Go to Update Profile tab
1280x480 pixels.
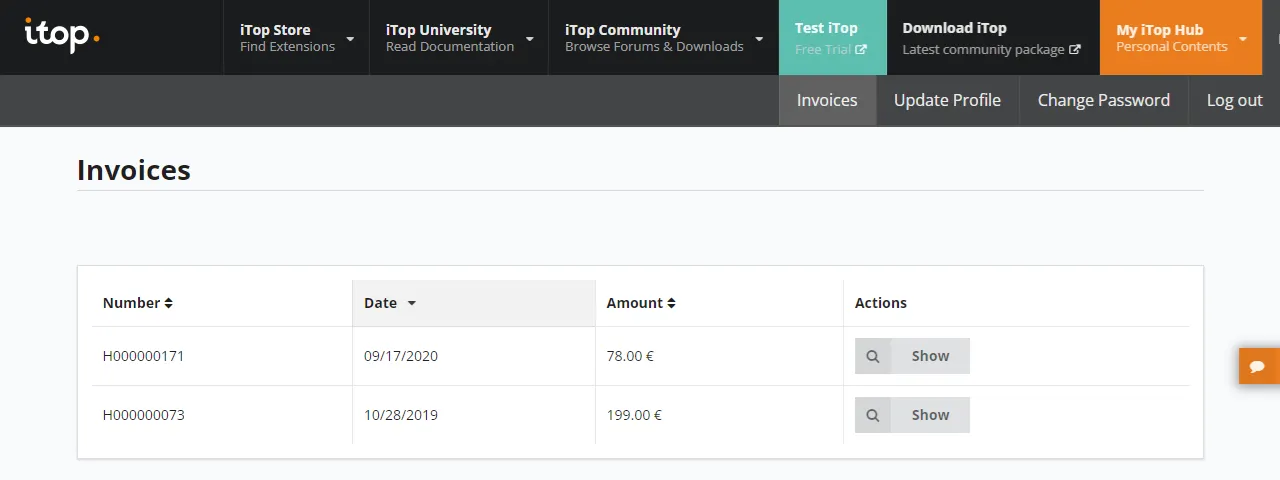tap(947, 100)
